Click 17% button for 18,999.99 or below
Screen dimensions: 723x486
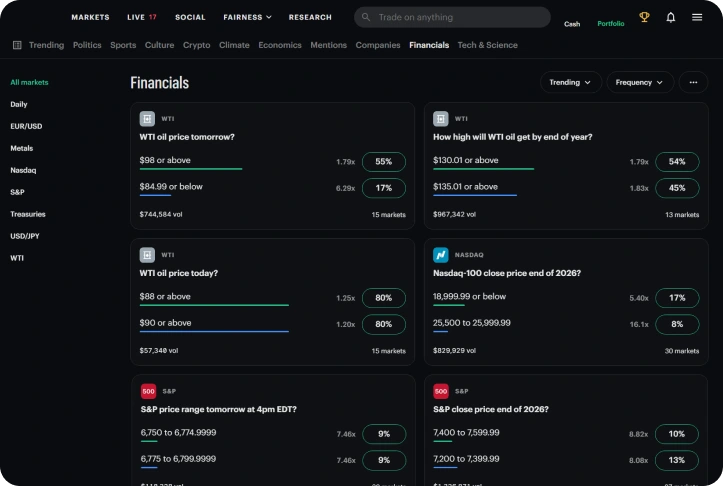click(677, 298)
